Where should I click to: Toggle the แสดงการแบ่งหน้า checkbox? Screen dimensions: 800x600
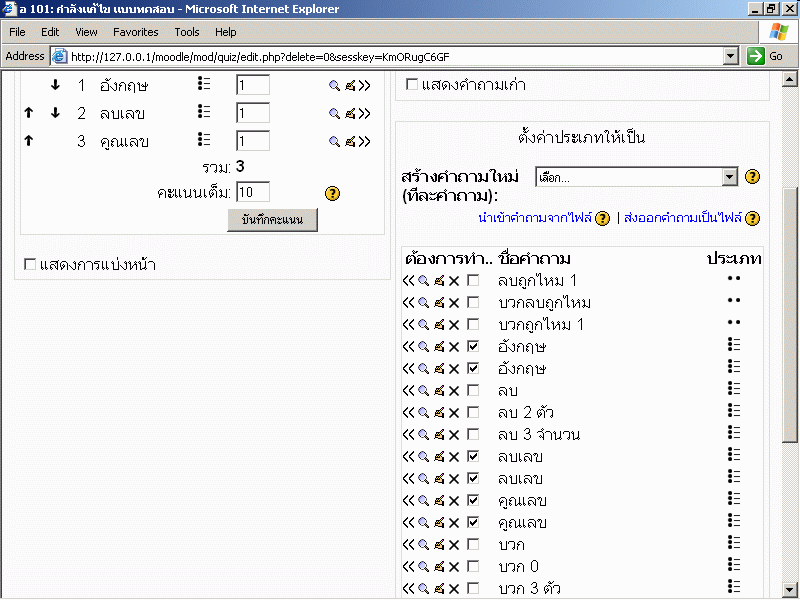point(30,265)
